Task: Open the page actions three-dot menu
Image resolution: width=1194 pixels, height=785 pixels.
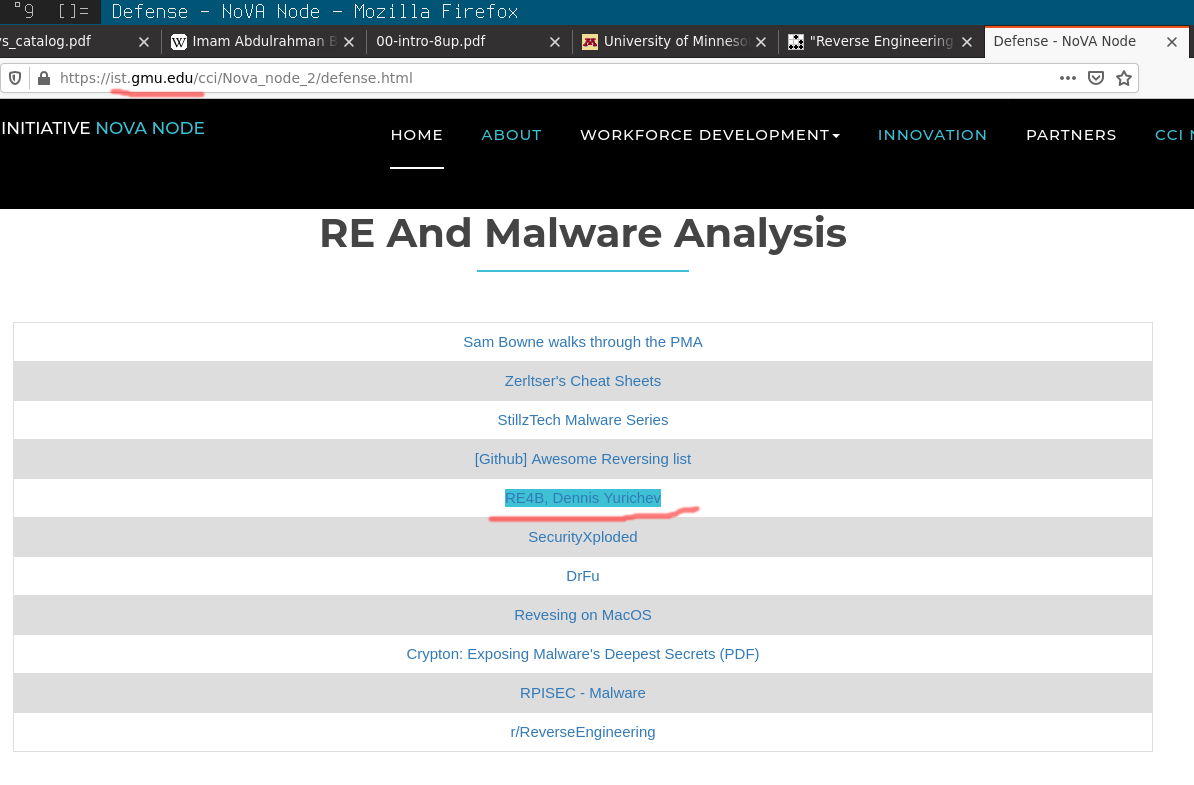Action: tap(1068, 78)
